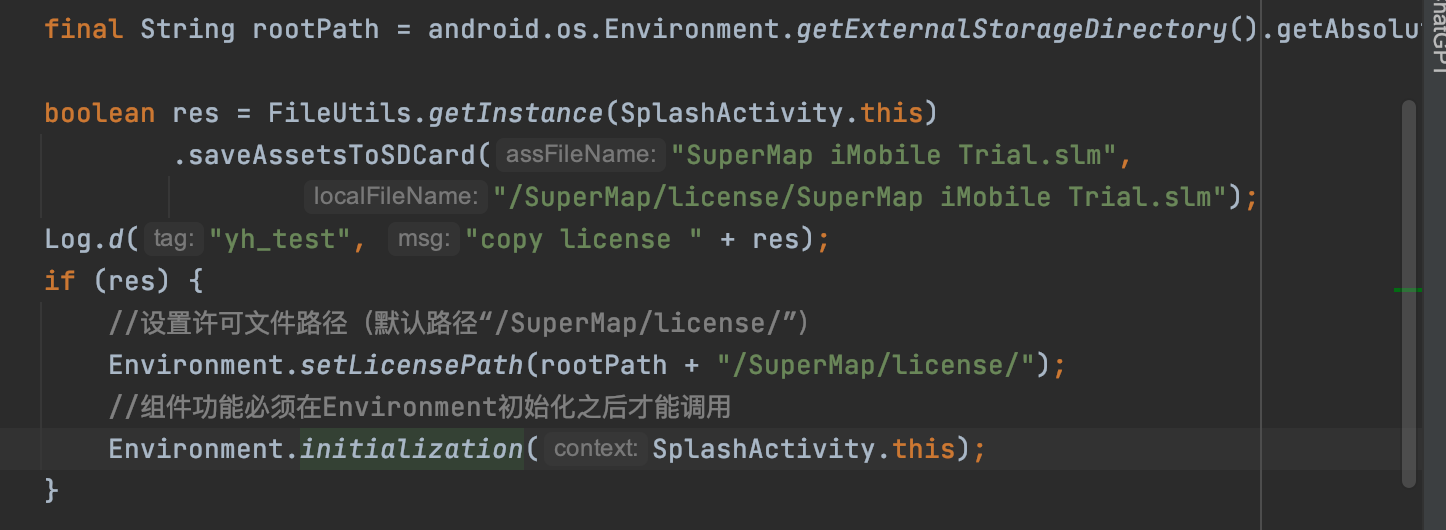
Task: Click the highlighted 'initialization' method name
Action: tap(412, 449)
